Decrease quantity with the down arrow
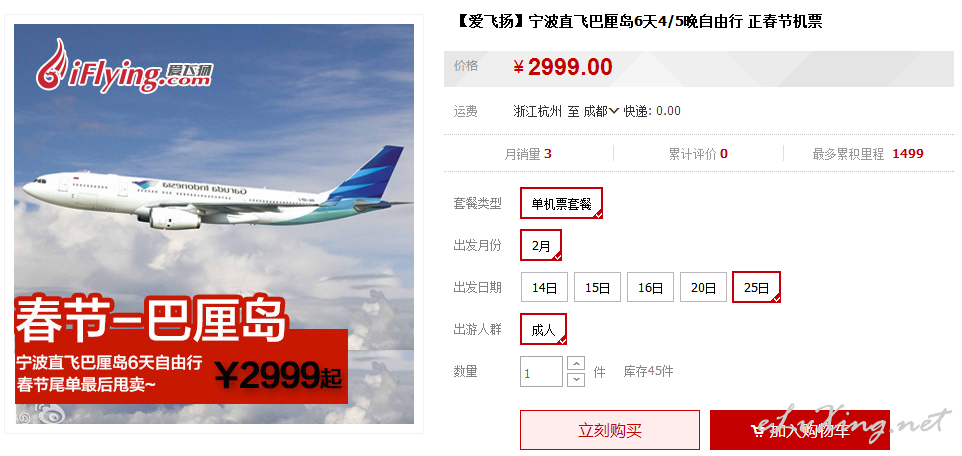The height and width of the screenshot is (456, 962). pyautogui.click(x=576, y=379)
